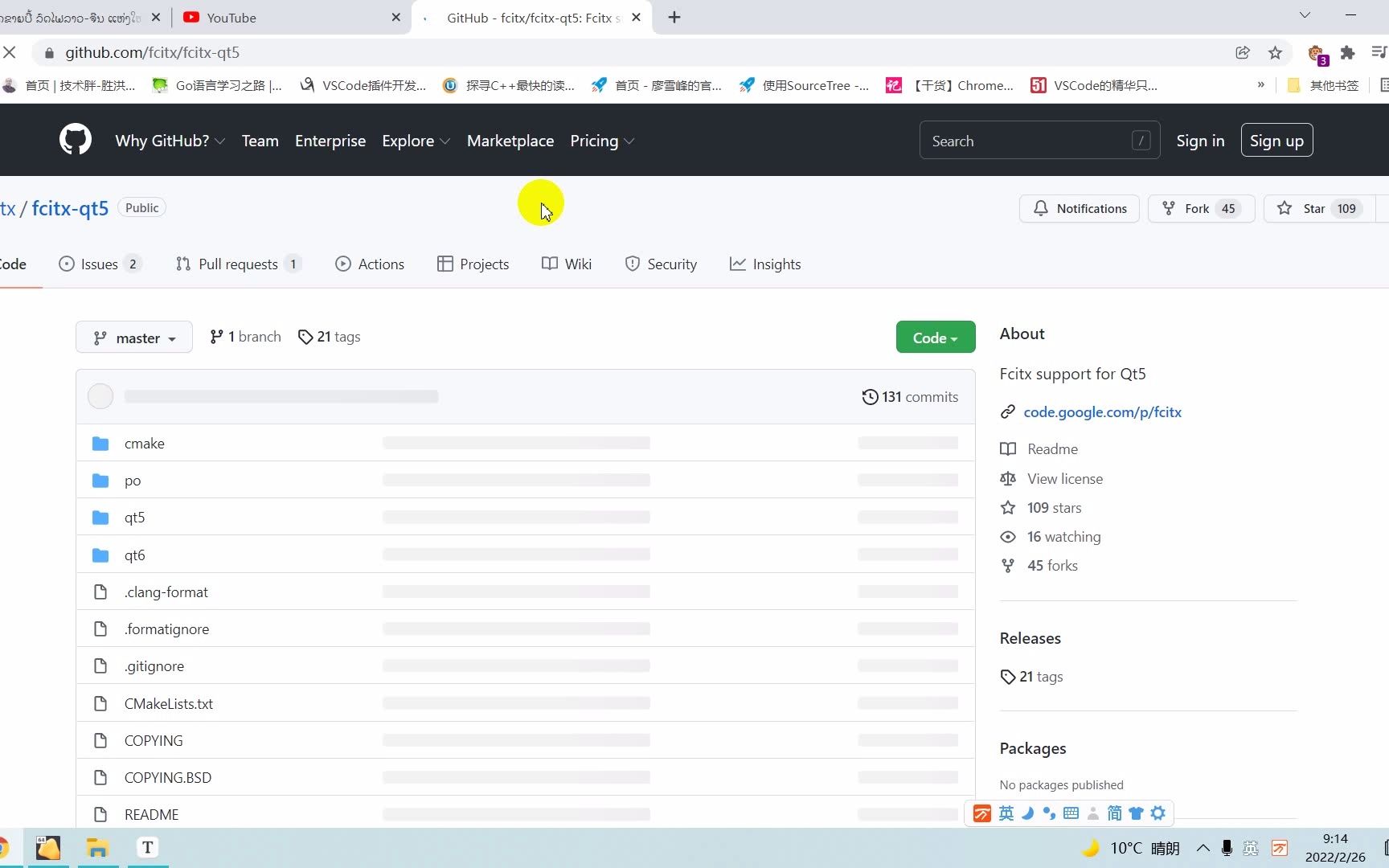View the 21 tags link beside branches
This screenshot has width=1389, height=868.
(329, 337)
